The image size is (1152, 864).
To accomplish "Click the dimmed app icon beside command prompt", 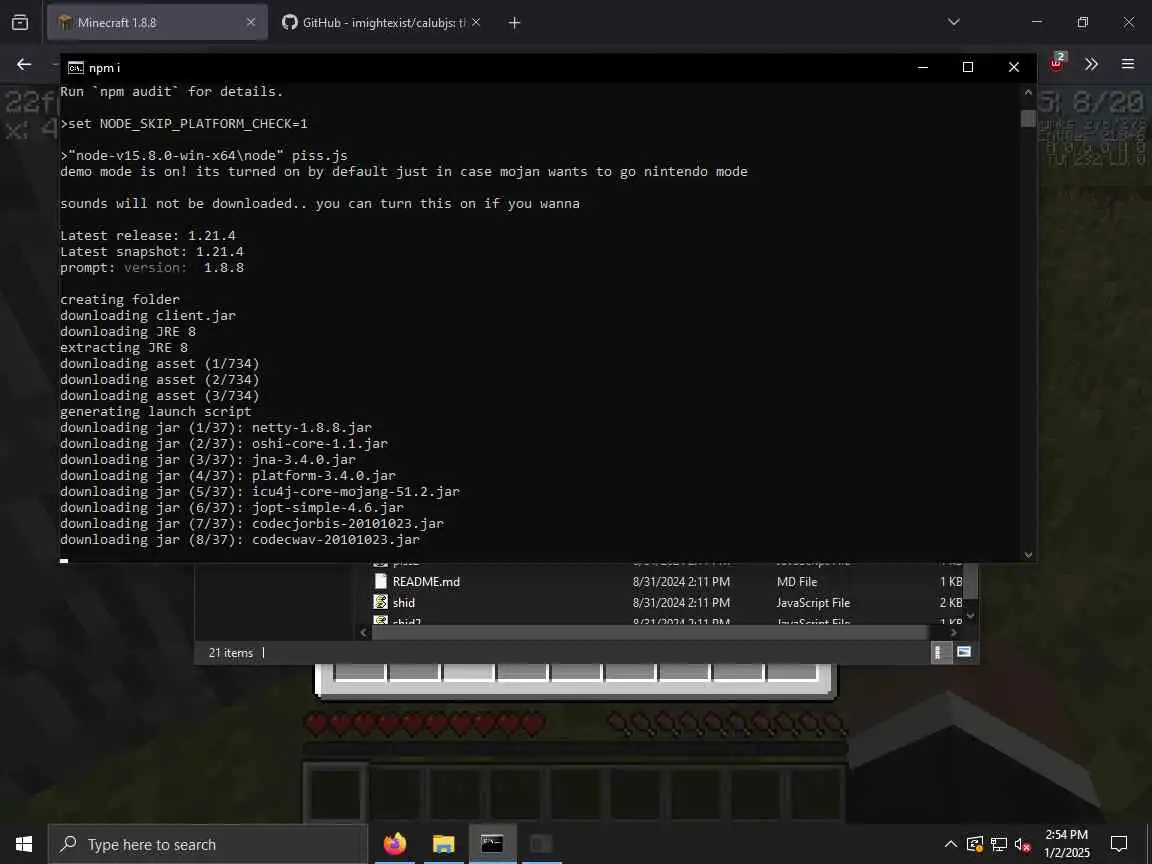I will 541,844.
